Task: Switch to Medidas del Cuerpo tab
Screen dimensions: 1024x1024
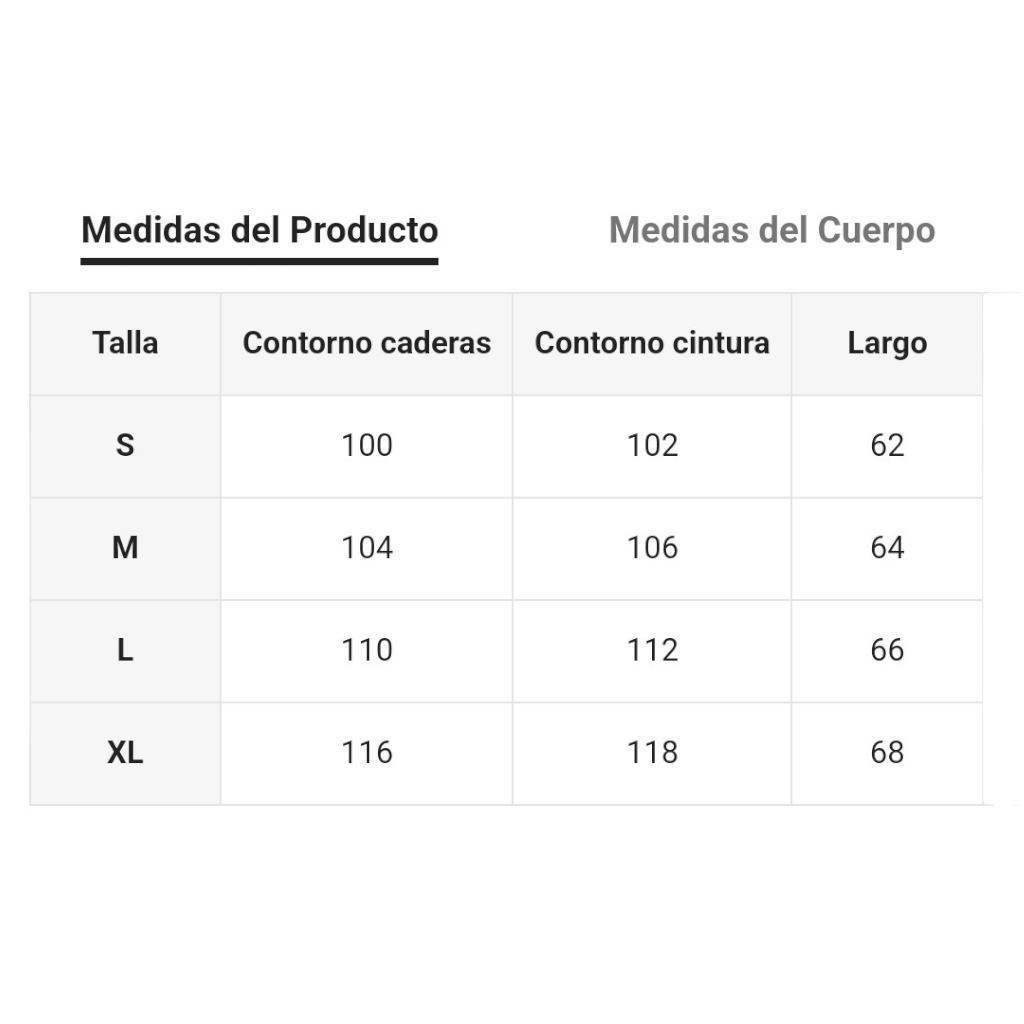Action: pos(772,231)
